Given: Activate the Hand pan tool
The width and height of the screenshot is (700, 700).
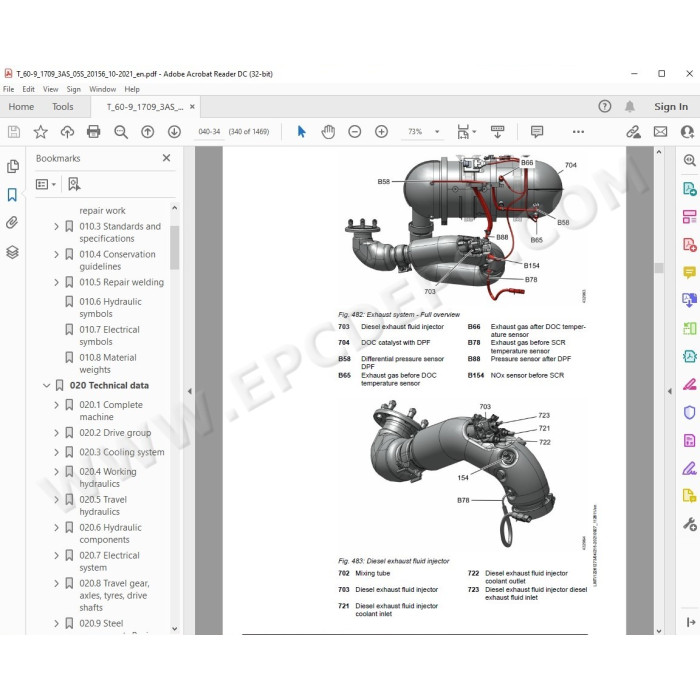Looking at the screenshot, I should tap(328, 132).
